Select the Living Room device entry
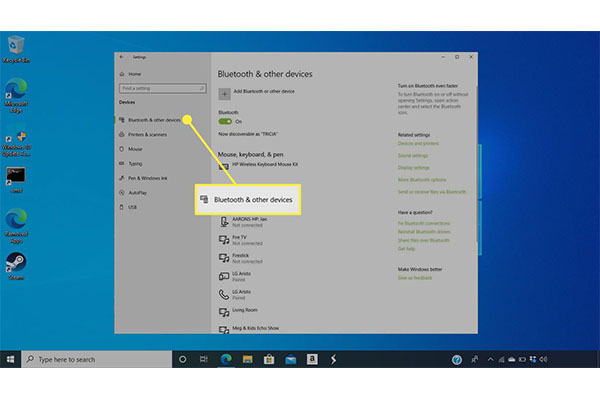600x400 pixels. [238, 312]
